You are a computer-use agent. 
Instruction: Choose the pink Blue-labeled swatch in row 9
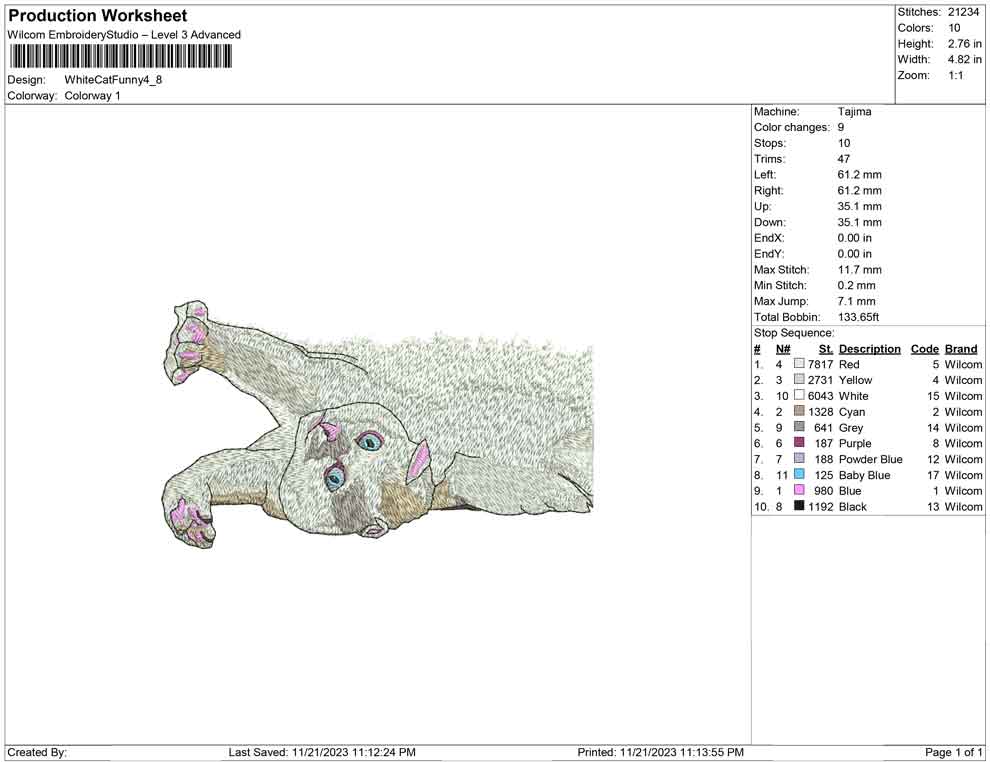point(799,491)
